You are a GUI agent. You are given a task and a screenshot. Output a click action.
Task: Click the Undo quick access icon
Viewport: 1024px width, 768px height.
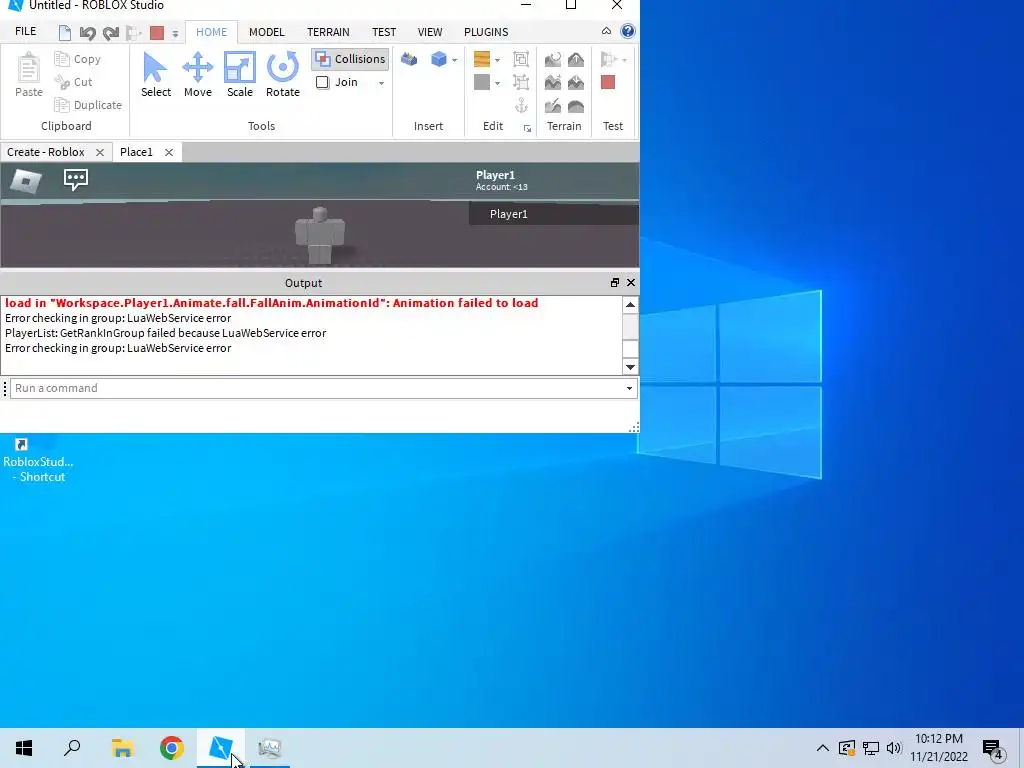pyautogui.click(x=88, y=33)
